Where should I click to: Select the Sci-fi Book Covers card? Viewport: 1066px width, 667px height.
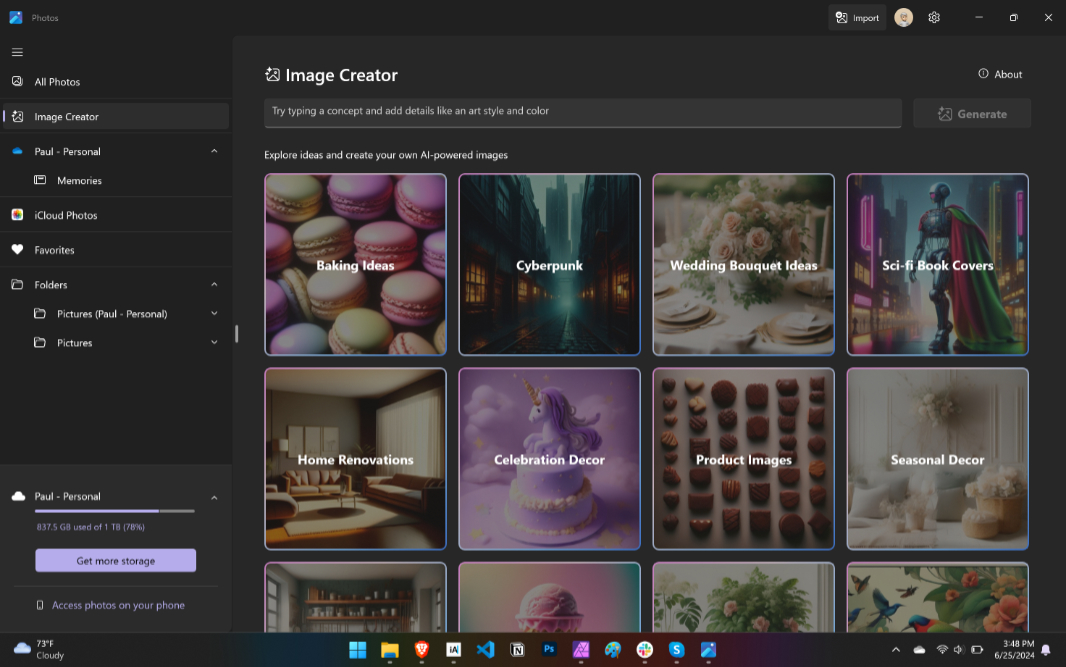(x=938, y=264)
